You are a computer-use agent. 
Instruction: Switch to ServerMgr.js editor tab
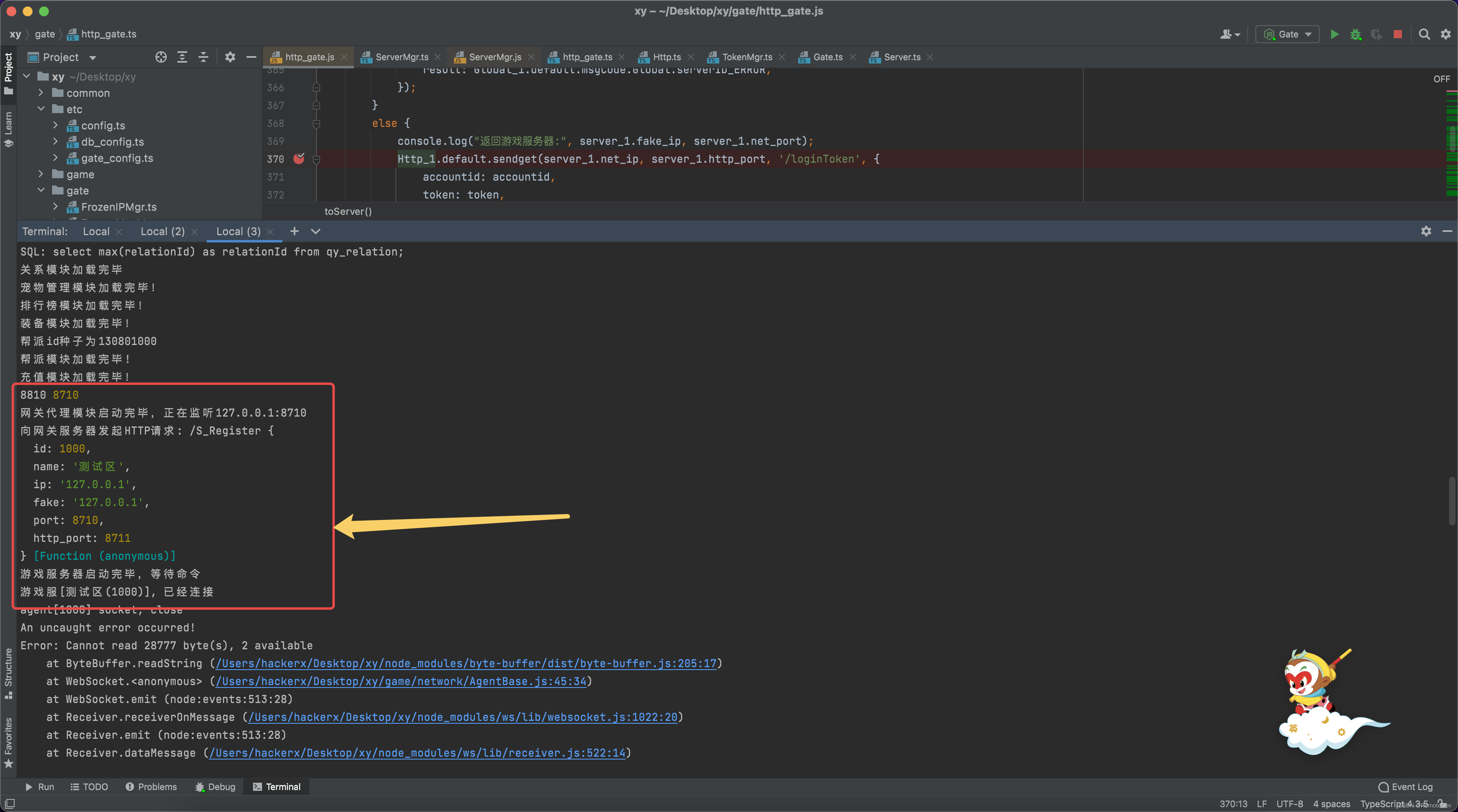(x=494, y=57)
